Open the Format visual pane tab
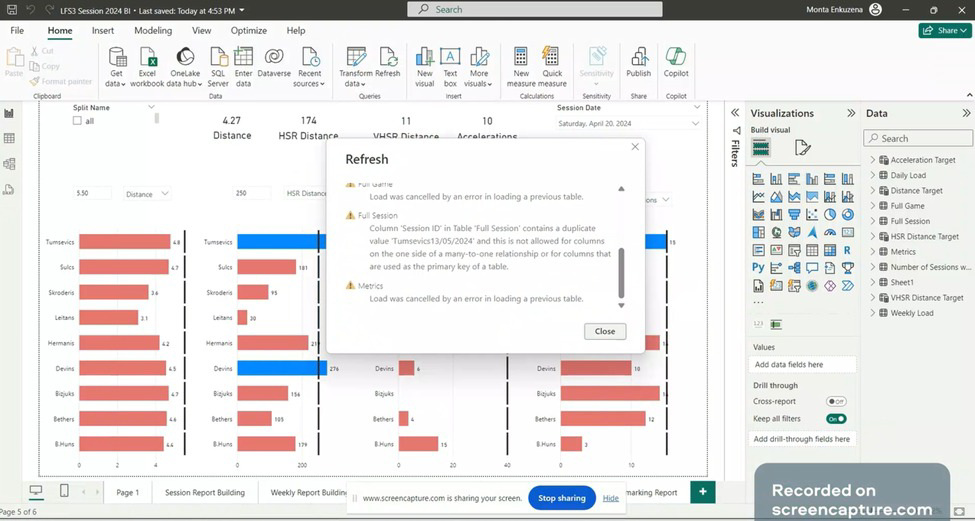The image size is (975, 521). click(x=803, y=148)
